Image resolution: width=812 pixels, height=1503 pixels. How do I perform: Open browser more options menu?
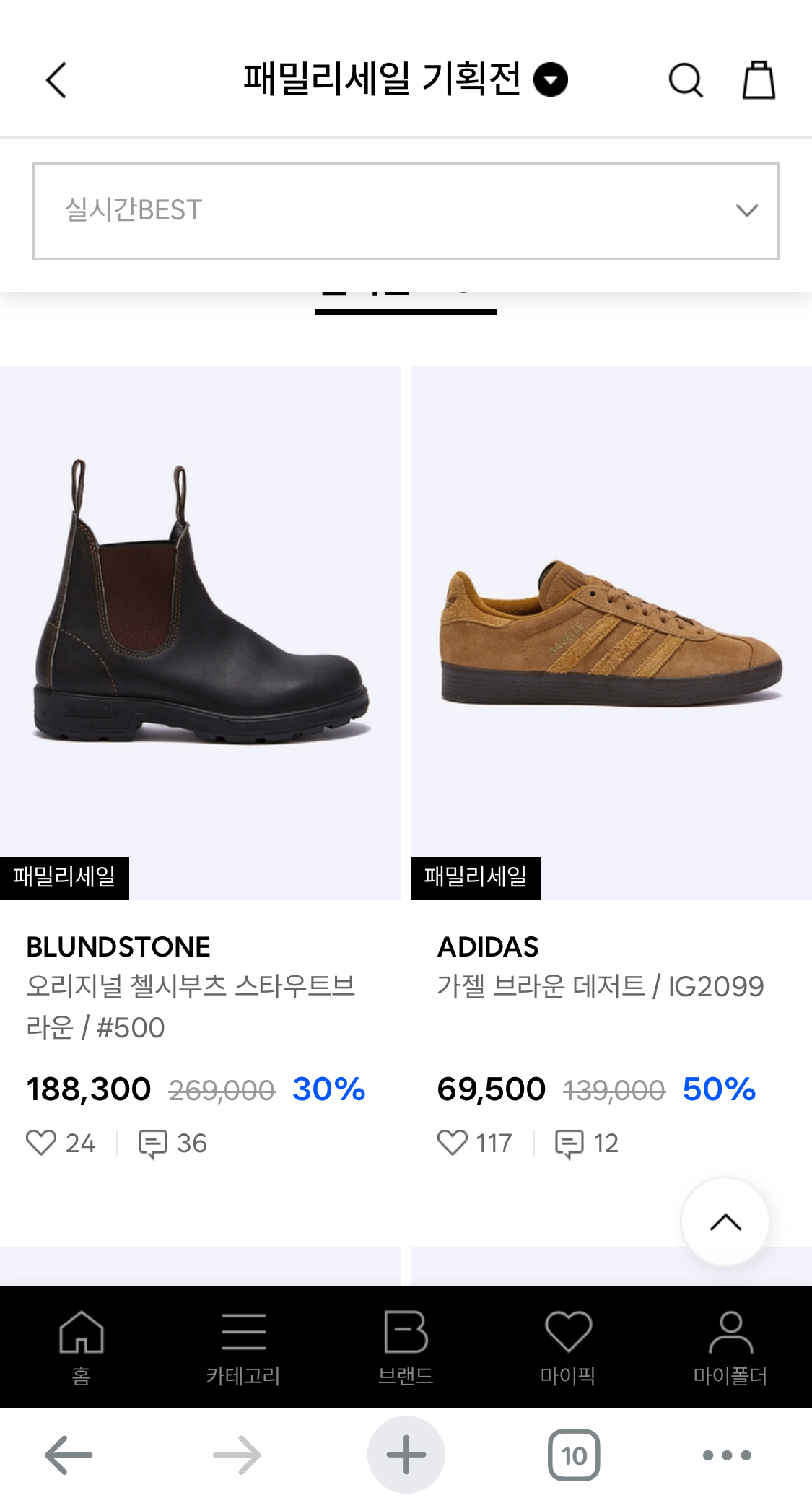727,1455
